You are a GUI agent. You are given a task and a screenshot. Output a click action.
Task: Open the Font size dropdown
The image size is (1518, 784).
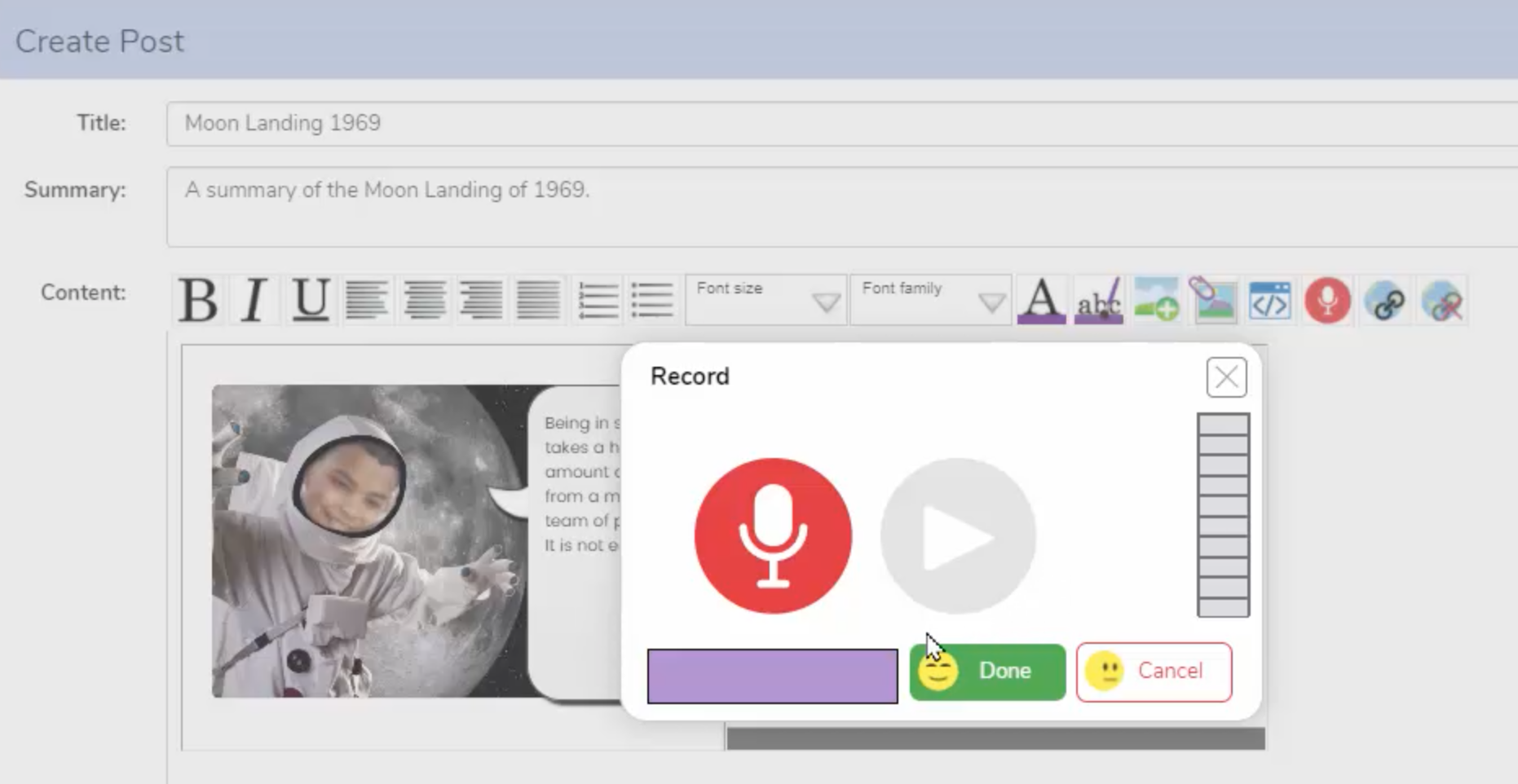coord(765,301)
